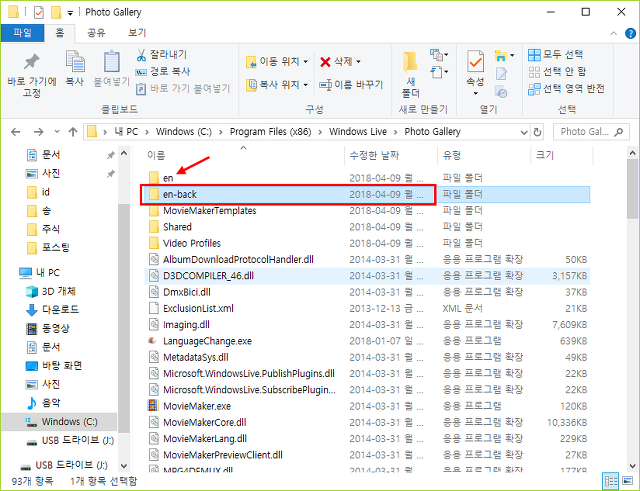
Task: Click the MovieMaker.exe file icon
Action: click(x=153, y=406)
